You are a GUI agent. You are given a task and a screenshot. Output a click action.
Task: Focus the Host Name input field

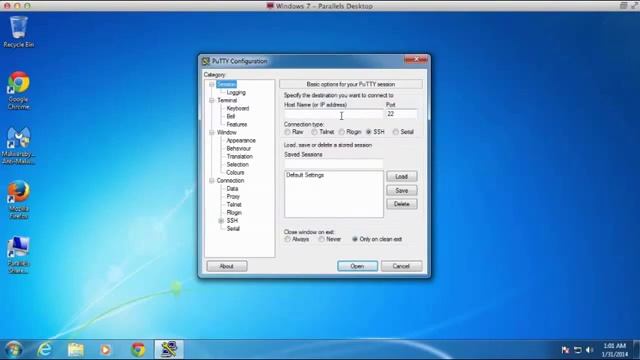pos(333,114)
